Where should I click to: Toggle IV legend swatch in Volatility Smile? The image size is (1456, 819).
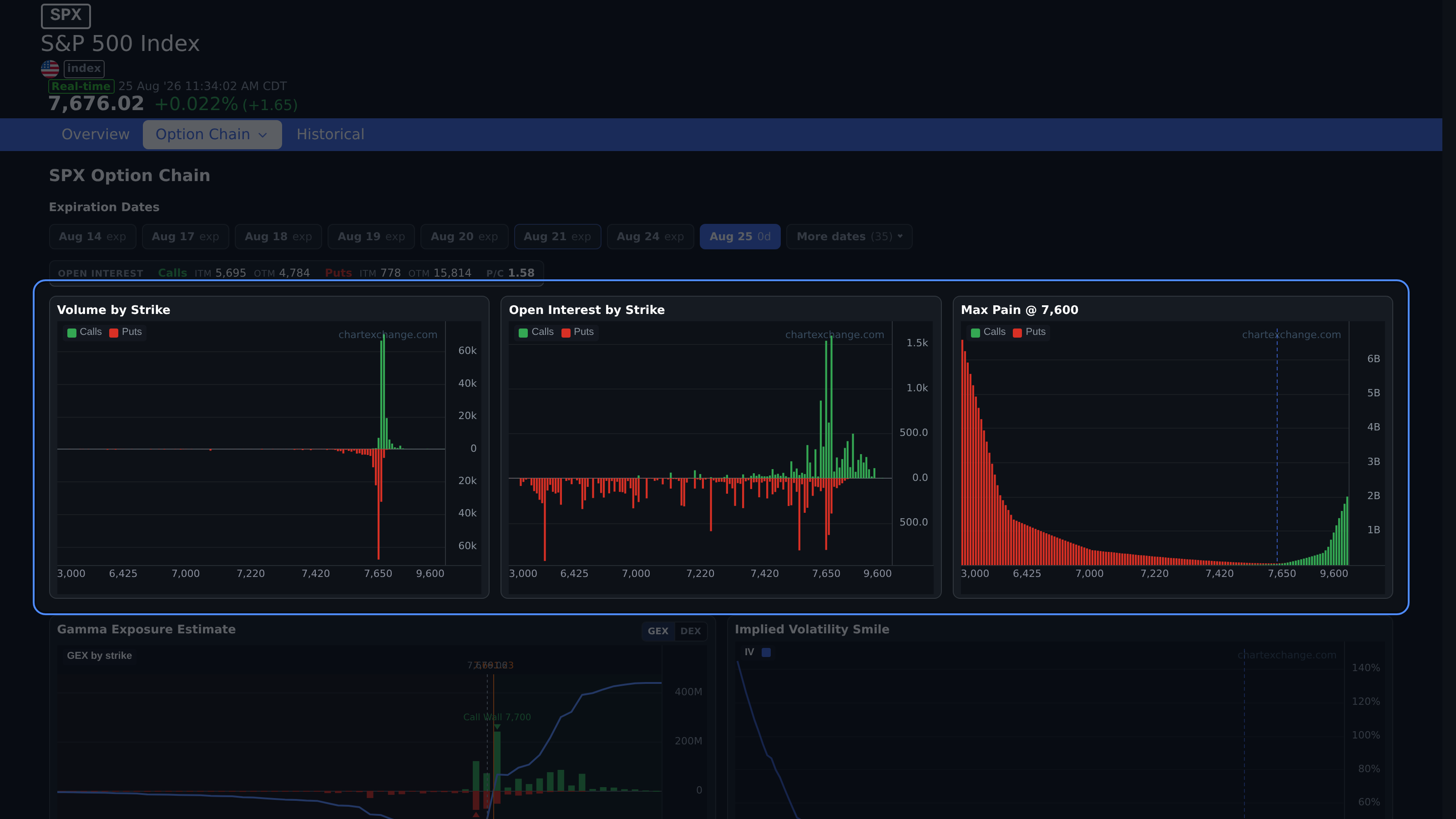[766, 652]
